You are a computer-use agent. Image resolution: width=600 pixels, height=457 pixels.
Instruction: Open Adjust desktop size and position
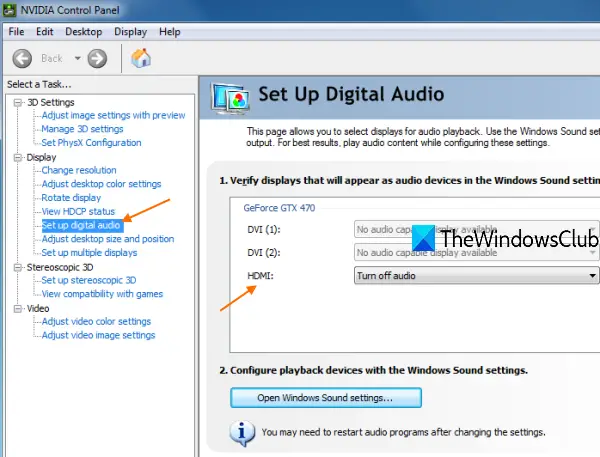(108, 239)
